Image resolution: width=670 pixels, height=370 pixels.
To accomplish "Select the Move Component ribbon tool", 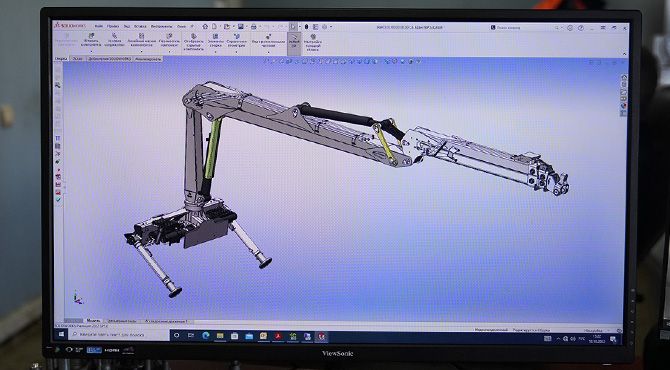I will pos(169,41).
